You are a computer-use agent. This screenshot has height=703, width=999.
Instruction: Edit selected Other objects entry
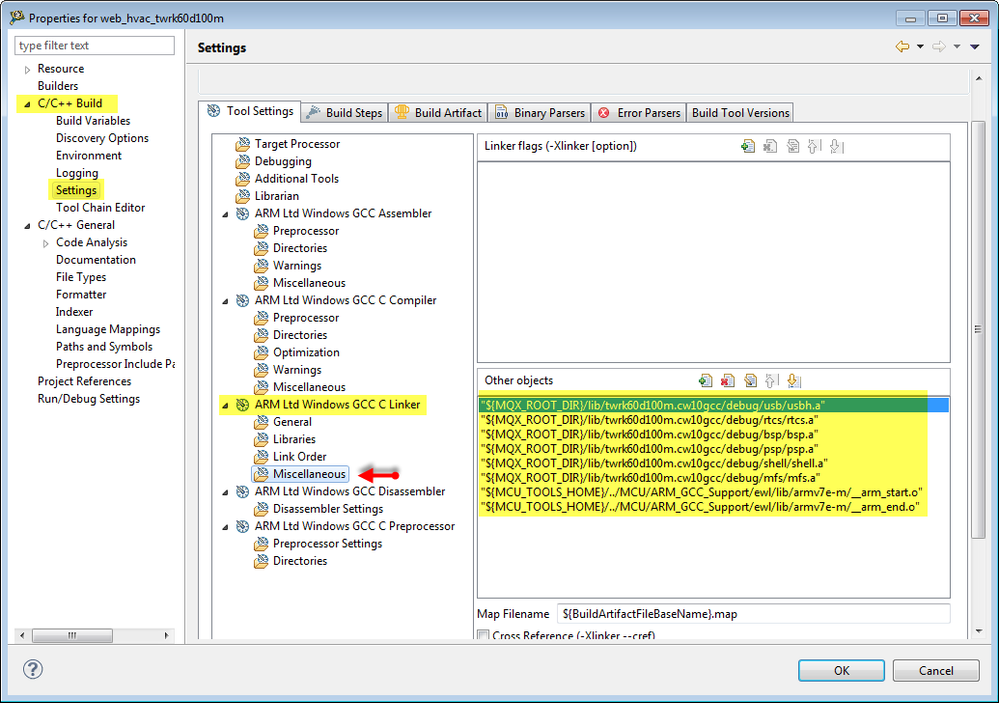tap(750, 380)
